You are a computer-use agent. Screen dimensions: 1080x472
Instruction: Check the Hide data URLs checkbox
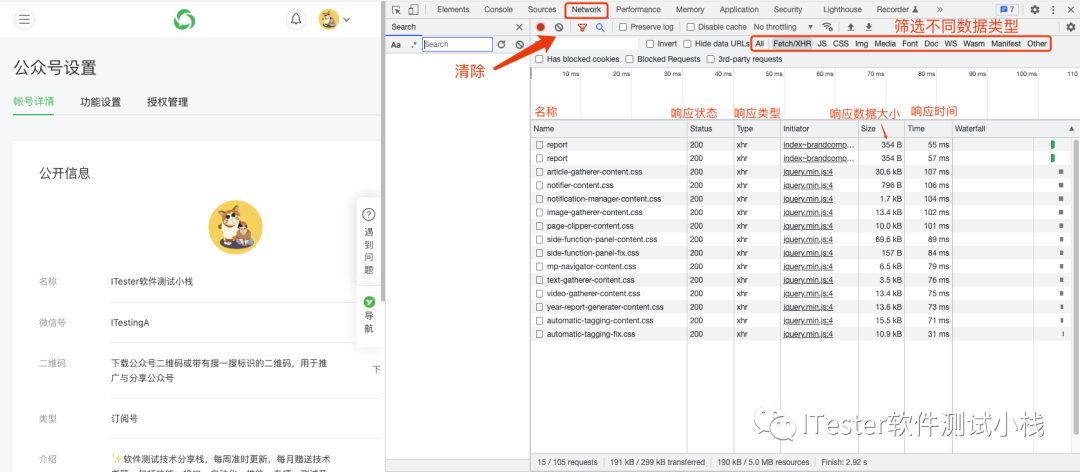pos(687,43)
